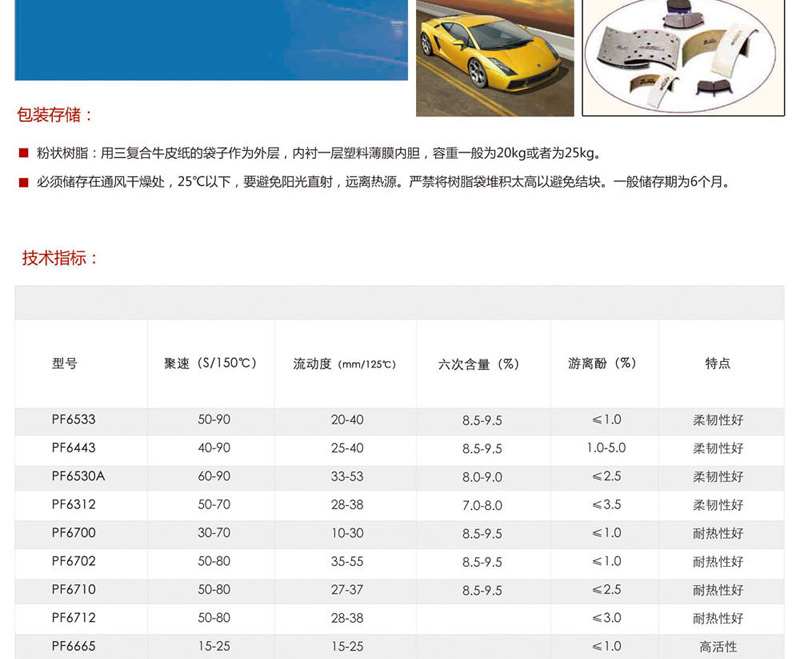Screen dimensions: 800x659
Task: Click the 聚速 (S/150℃) column header
Action: click(x=210, y=363)
